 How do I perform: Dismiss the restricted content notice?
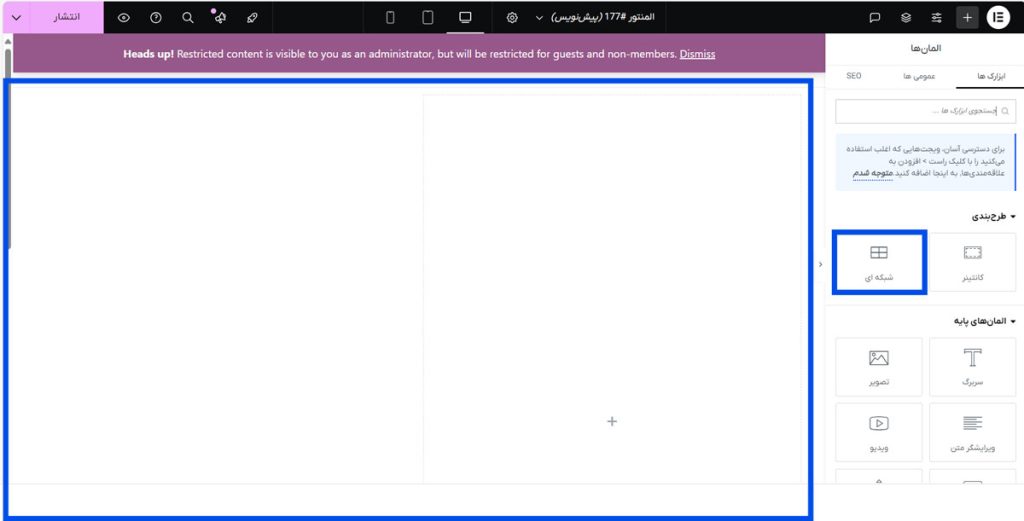697,54
